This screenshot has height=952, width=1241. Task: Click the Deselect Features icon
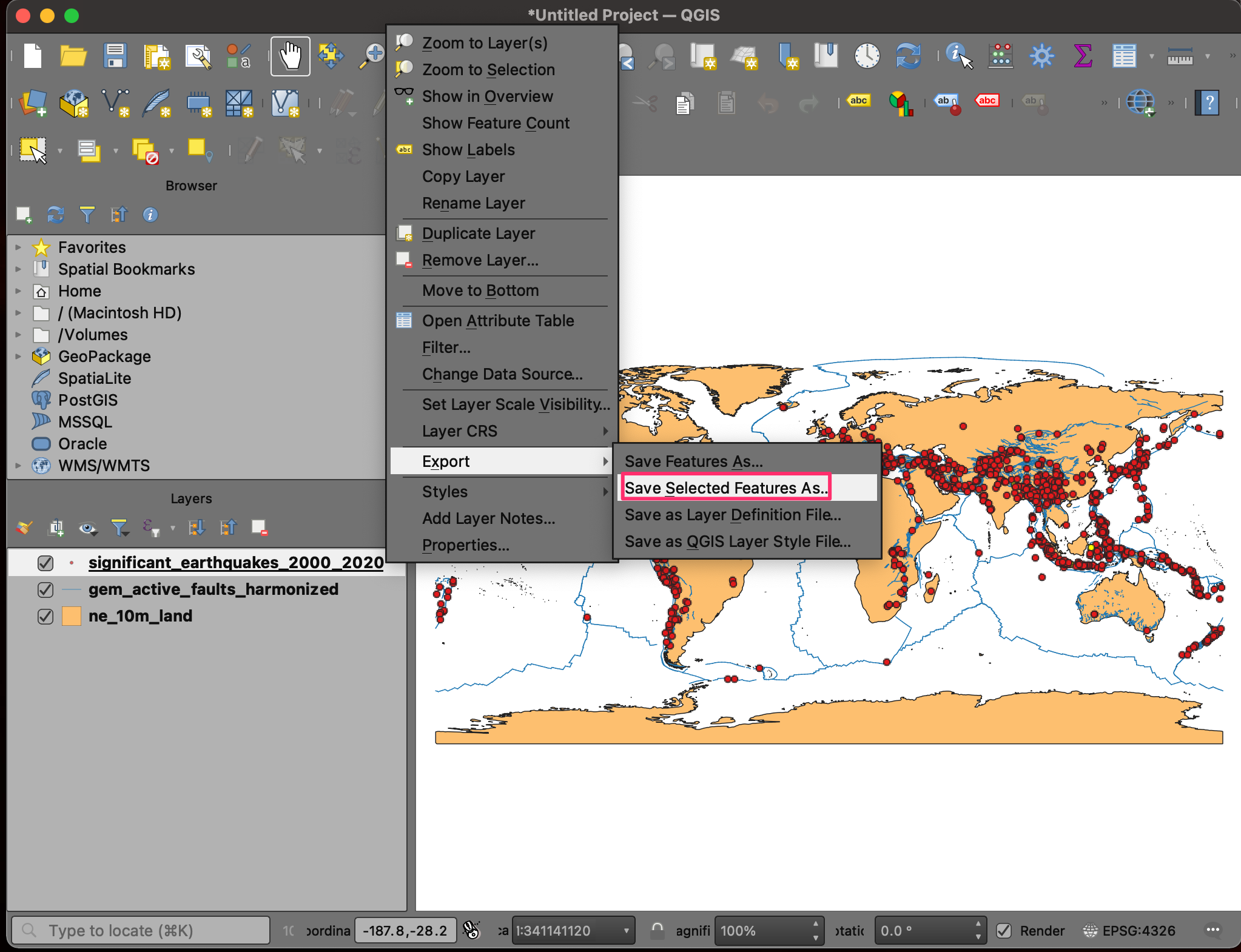pyautogui.click(x=145, y=150)
